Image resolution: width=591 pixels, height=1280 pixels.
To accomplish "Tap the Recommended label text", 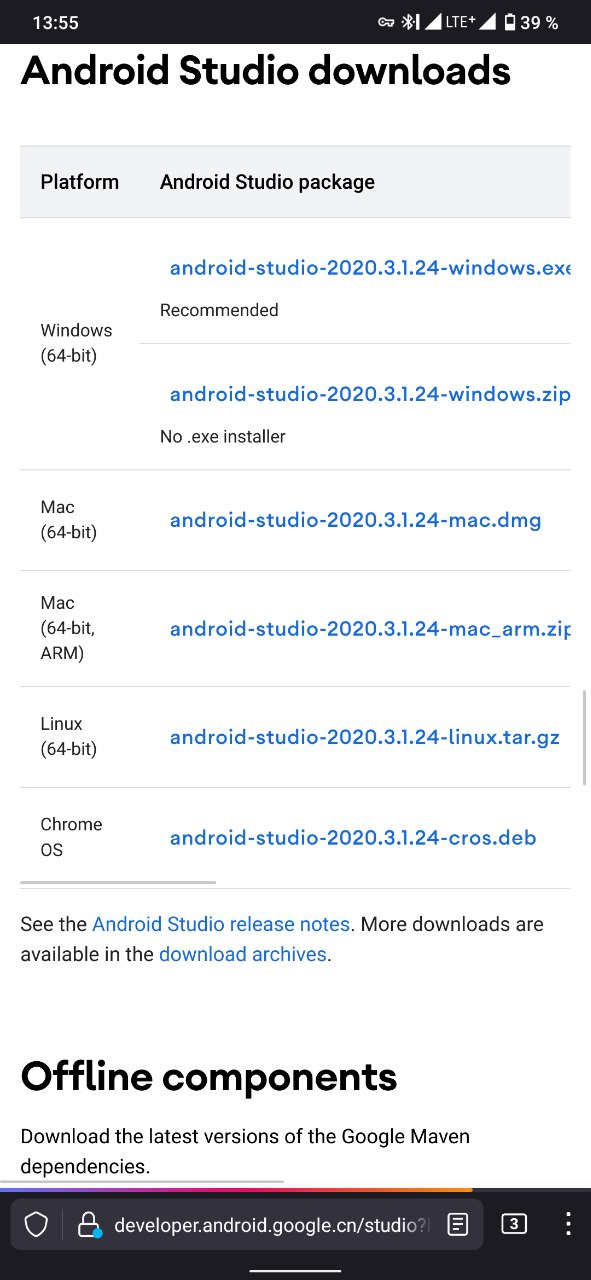I will (x=219, y=310).
